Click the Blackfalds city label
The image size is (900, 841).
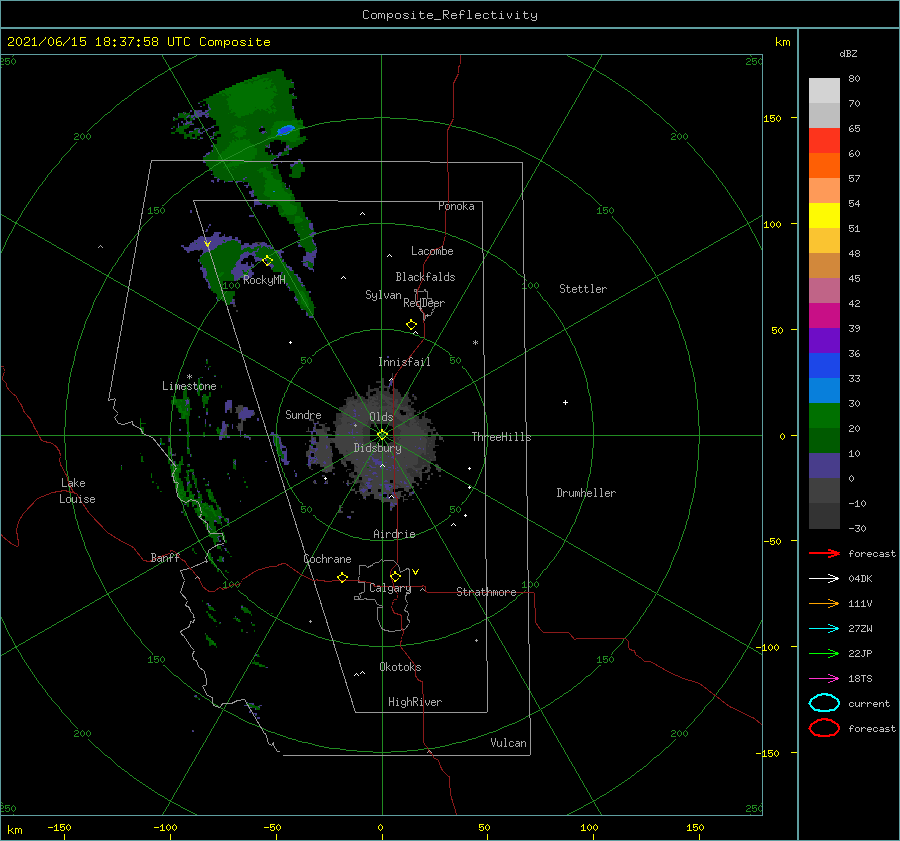[425, 277]
